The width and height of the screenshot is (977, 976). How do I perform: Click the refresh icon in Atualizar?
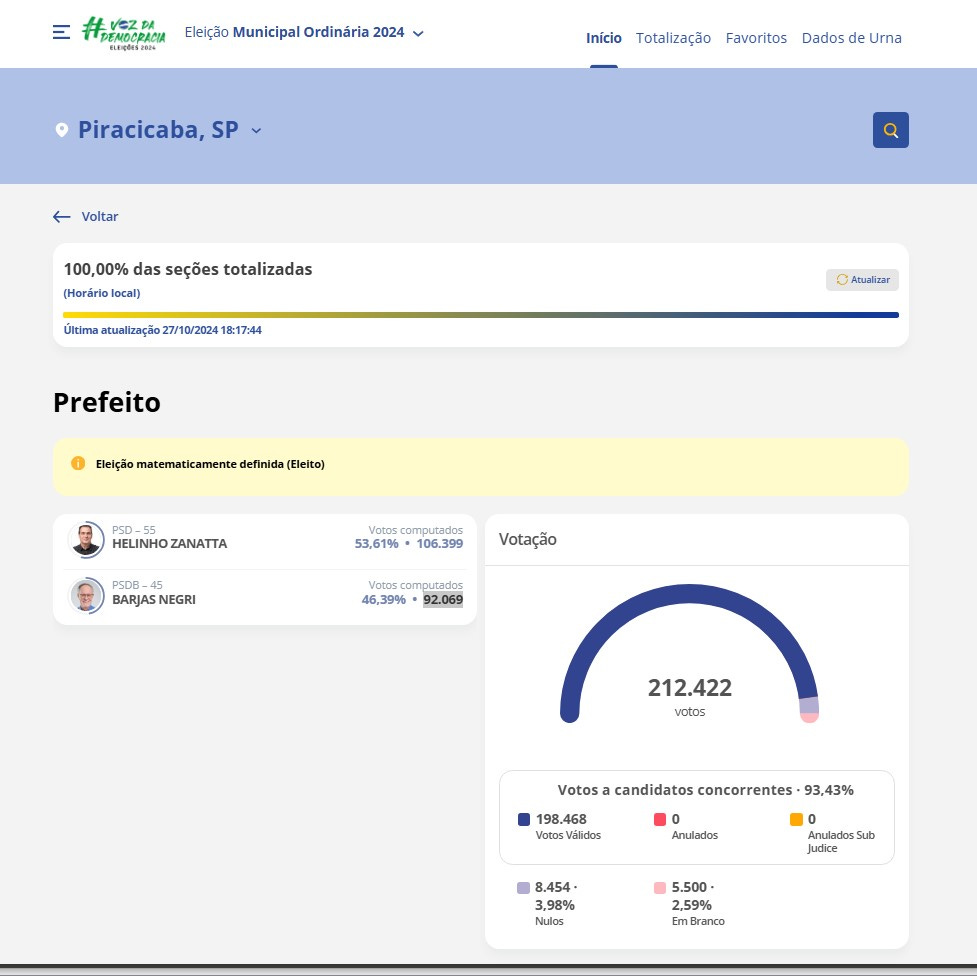[x=842, y=280]
